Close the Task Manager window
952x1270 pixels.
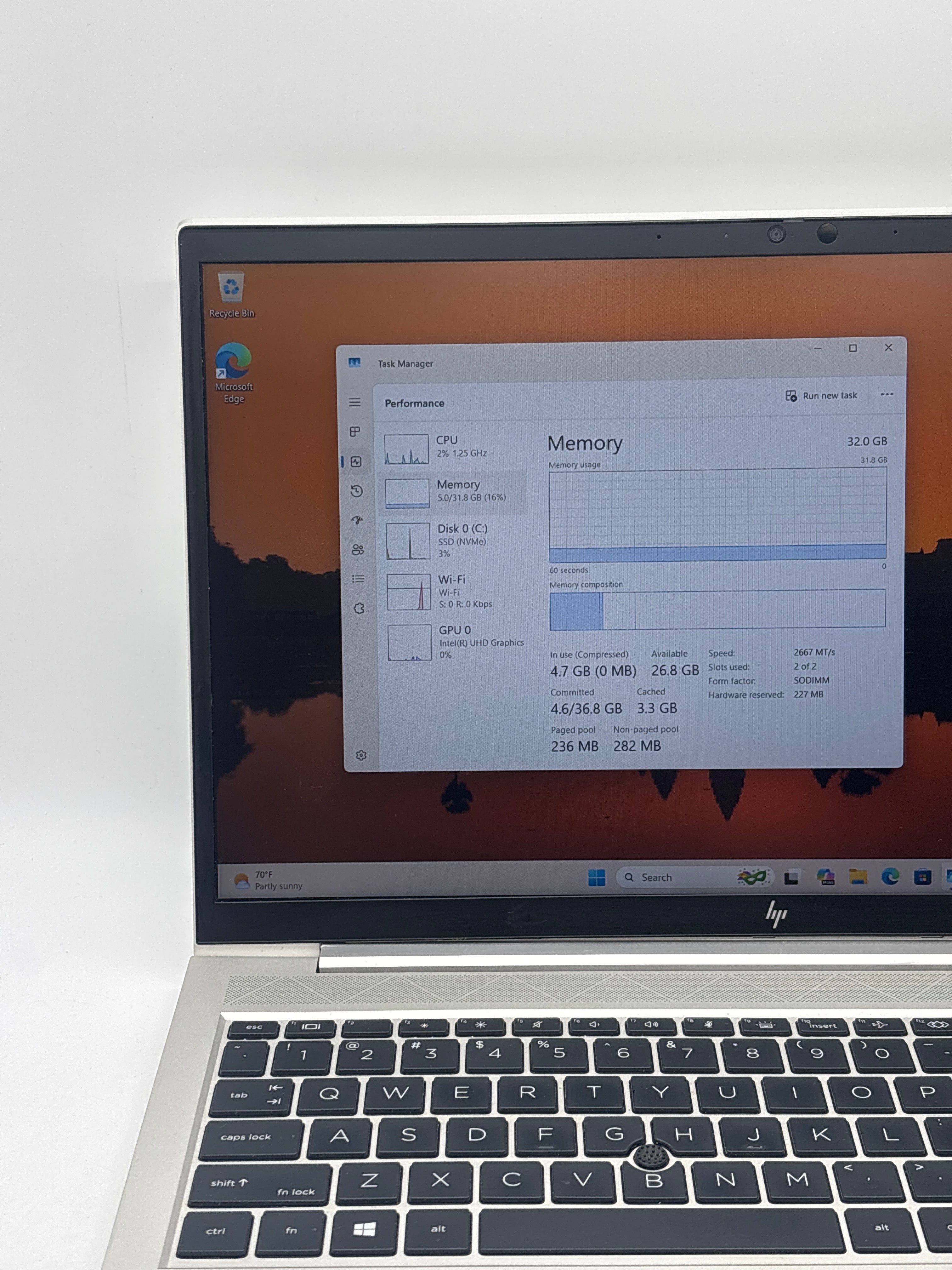click(888, 347)
